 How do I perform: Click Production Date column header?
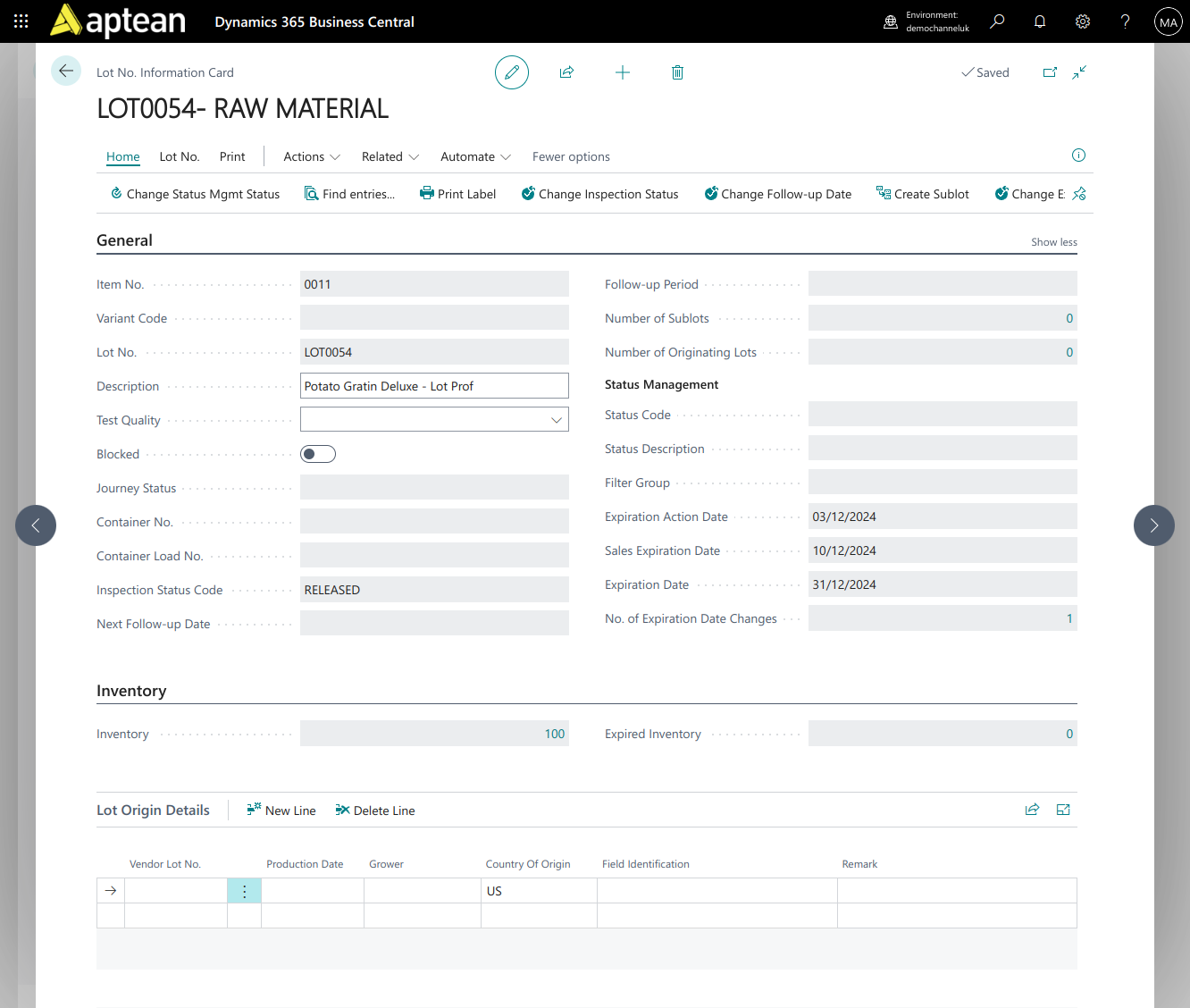[305, 864]
